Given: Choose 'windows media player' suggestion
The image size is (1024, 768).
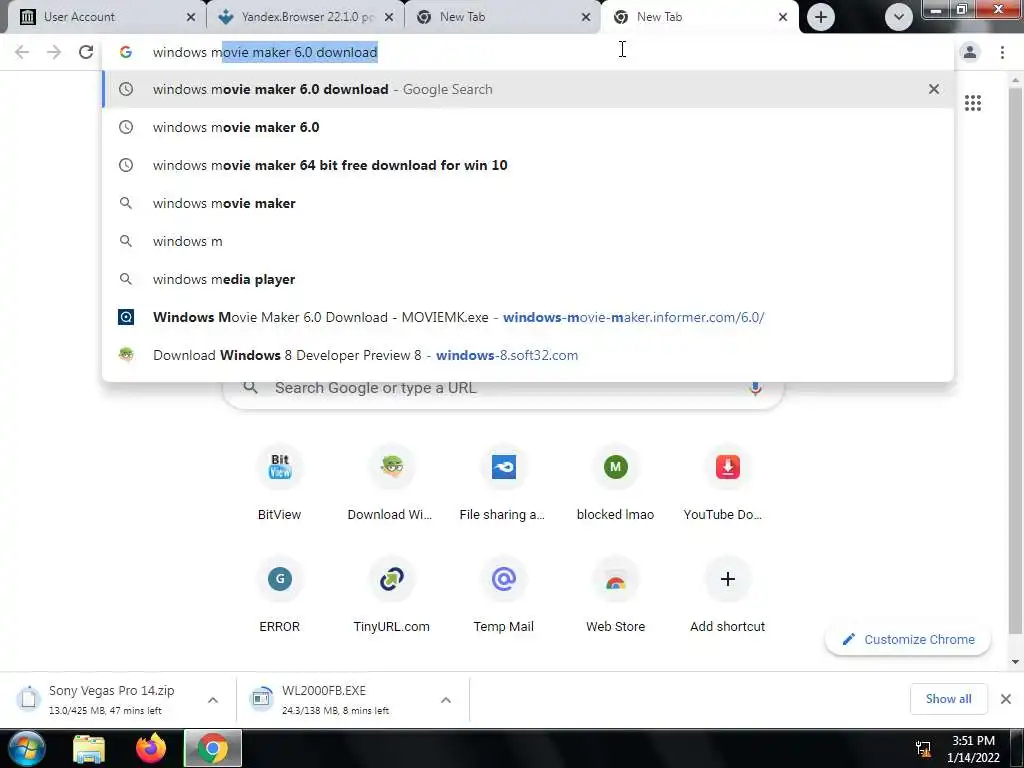Looking at the screenshot, I should [x=528, y=279].
